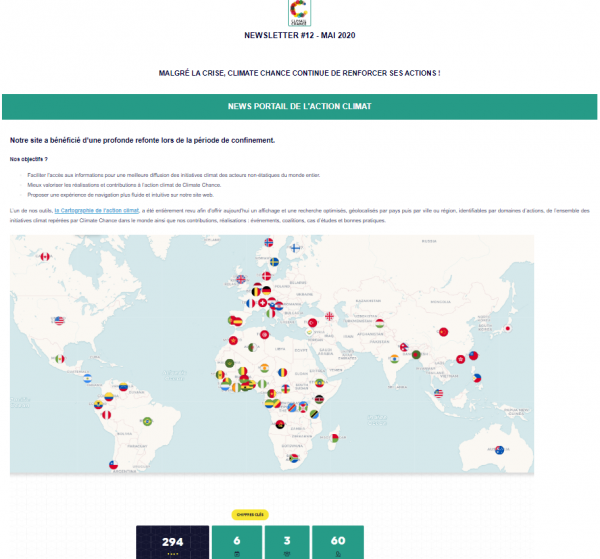600x559 pixels.
Task: Click the Algeria flag marker
Action: (253, 348)
